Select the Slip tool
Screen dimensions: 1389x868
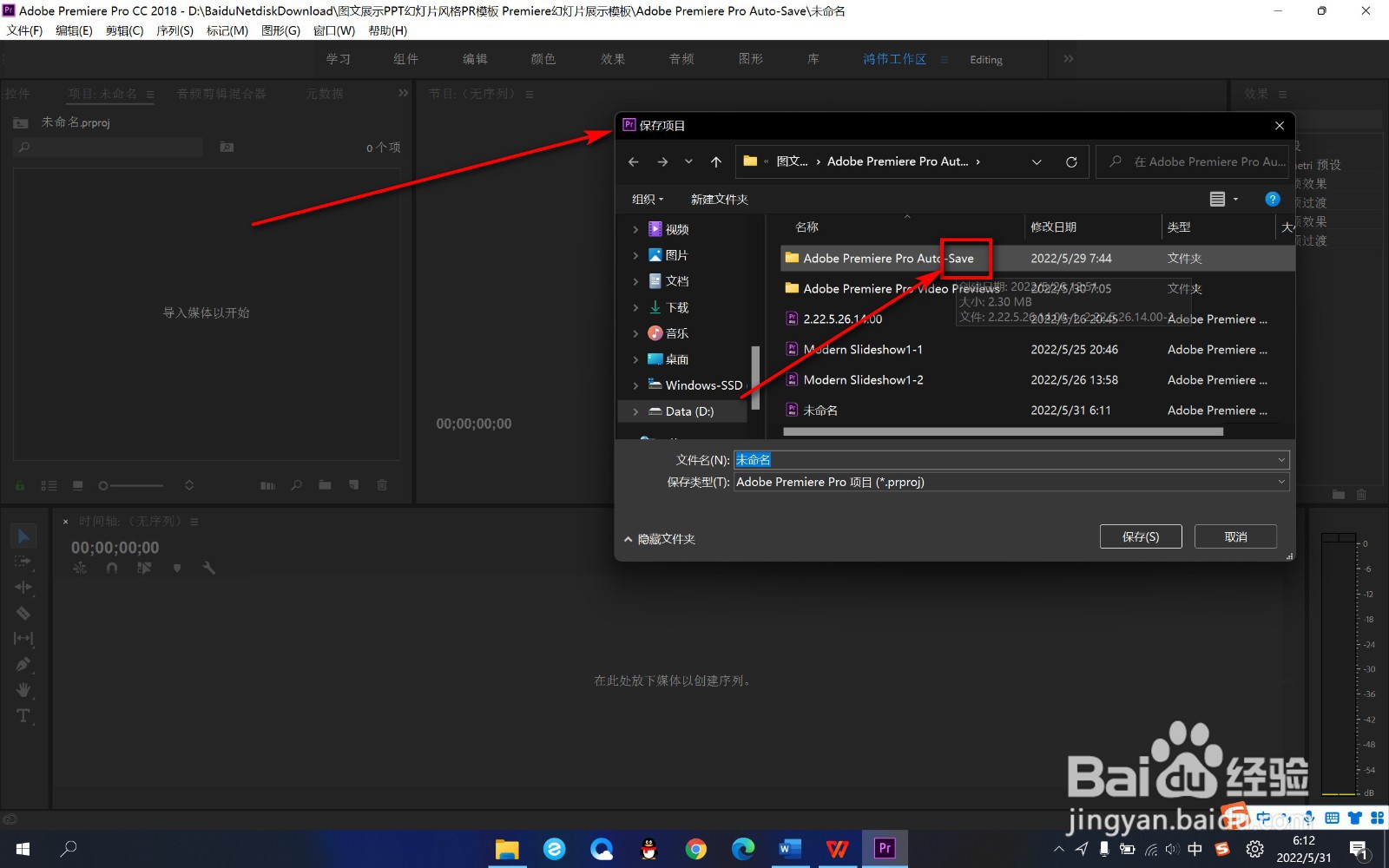[23, 639]
